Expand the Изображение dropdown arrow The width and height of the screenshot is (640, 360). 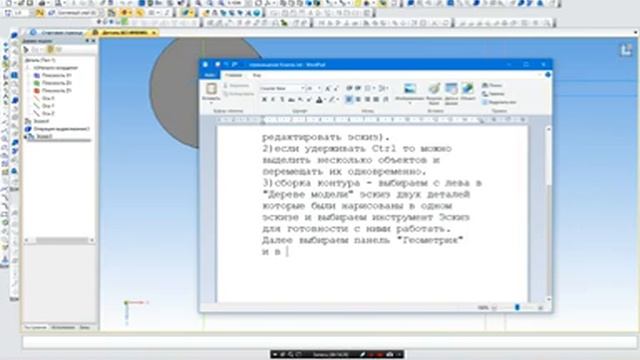(409, 103)
